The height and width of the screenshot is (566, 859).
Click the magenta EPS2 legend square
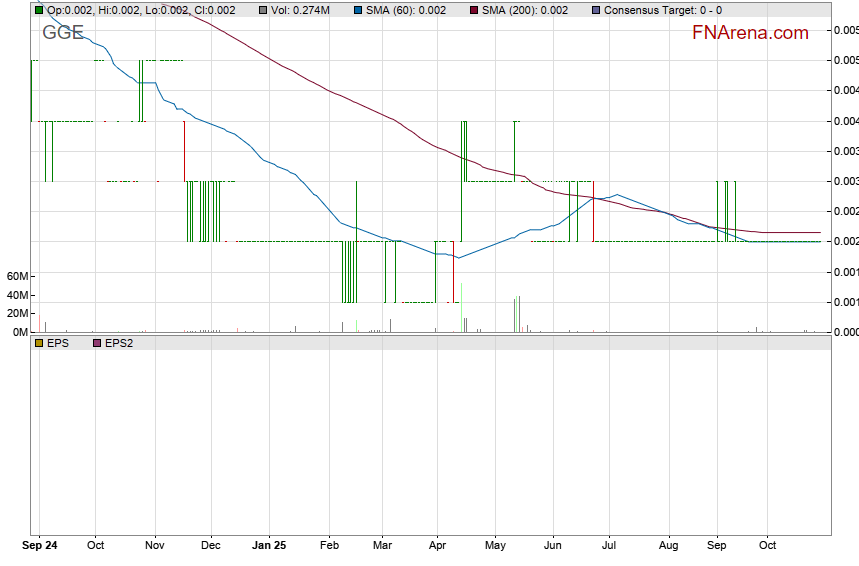pos(97,343)
